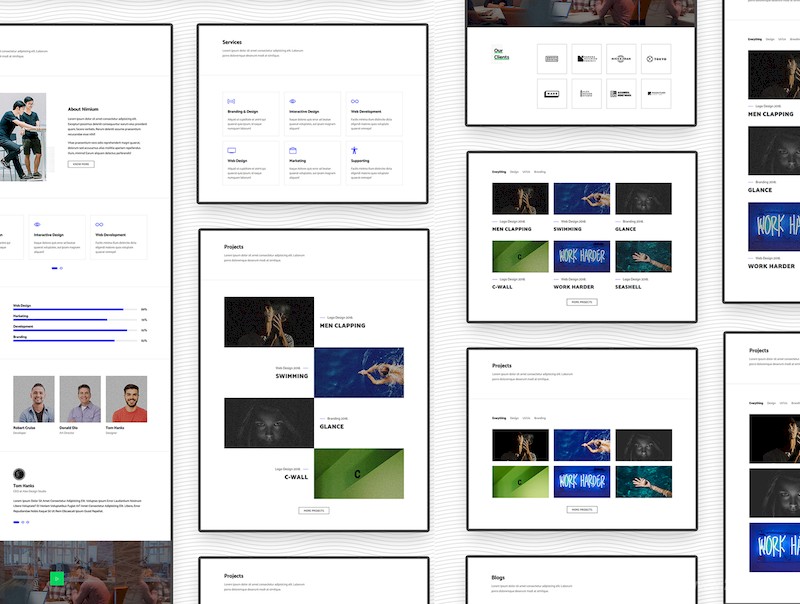This screenshot has width=800, height=604.
Task: Select Everything filter tab above titled project grid
Action: (499, 172)
